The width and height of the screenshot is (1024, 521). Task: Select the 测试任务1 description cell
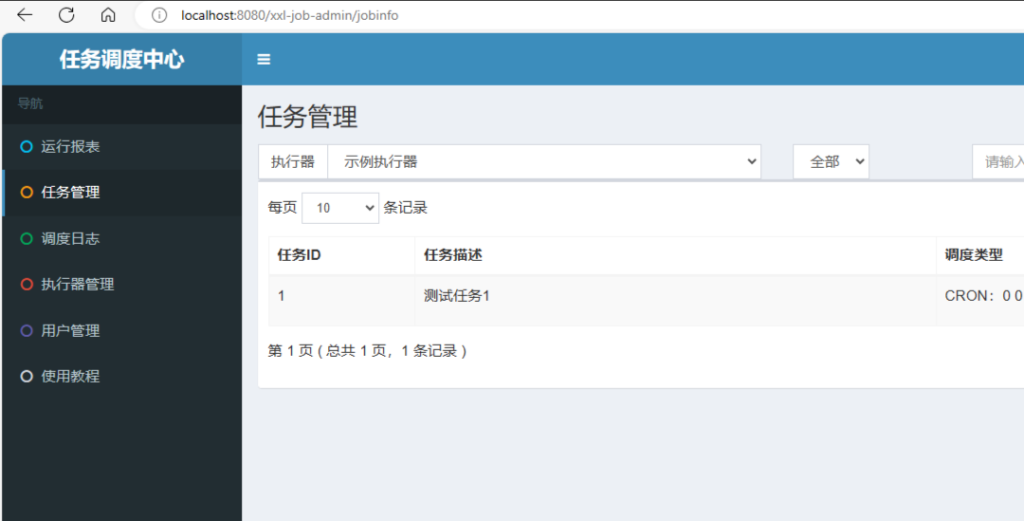675,300
